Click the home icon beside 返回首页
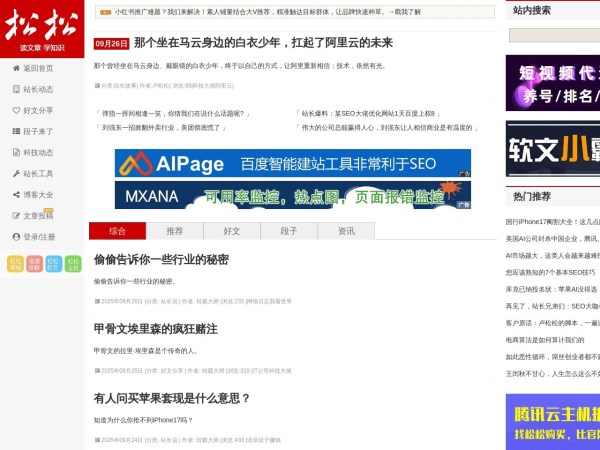 click(16, 68)
